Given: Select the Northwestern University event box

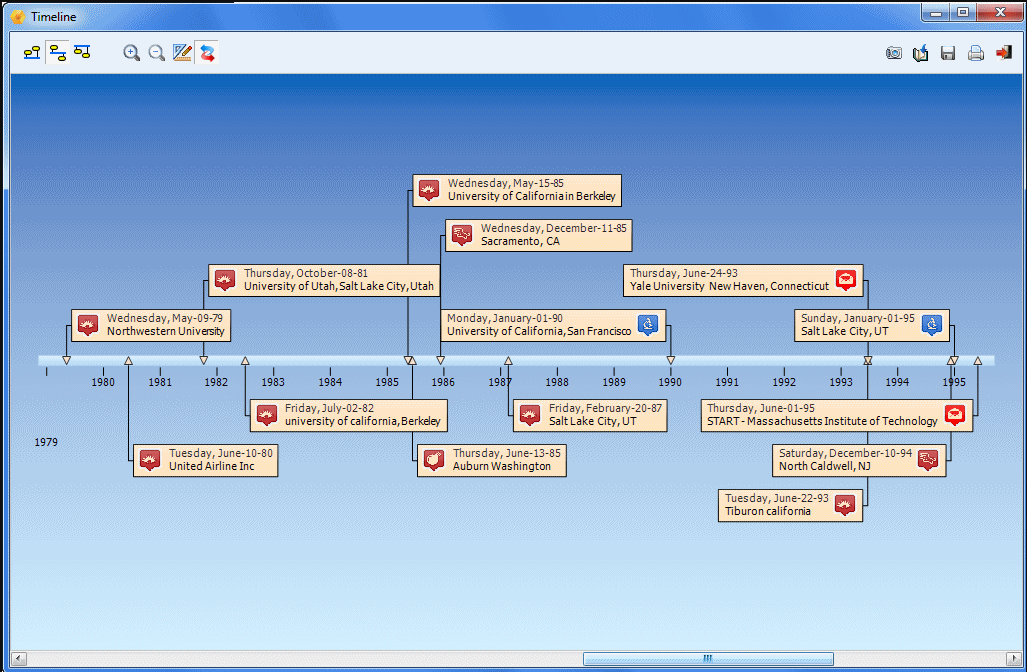Looking at the screenshot, I should click(x=151, y=325).
